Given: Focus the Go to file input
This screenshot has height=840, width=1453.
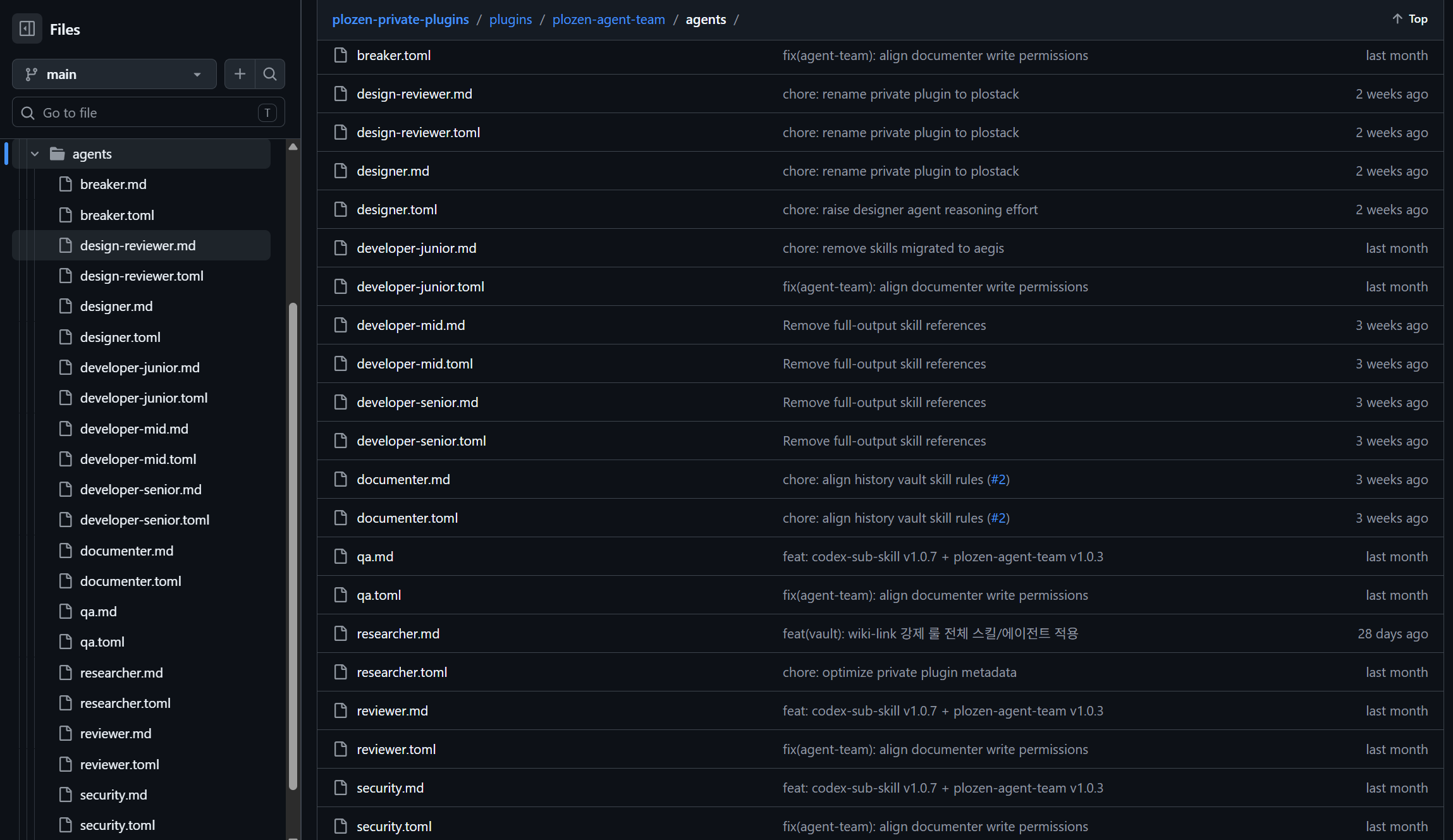Looking at the screenshot, I should click(x=149, y=113).
